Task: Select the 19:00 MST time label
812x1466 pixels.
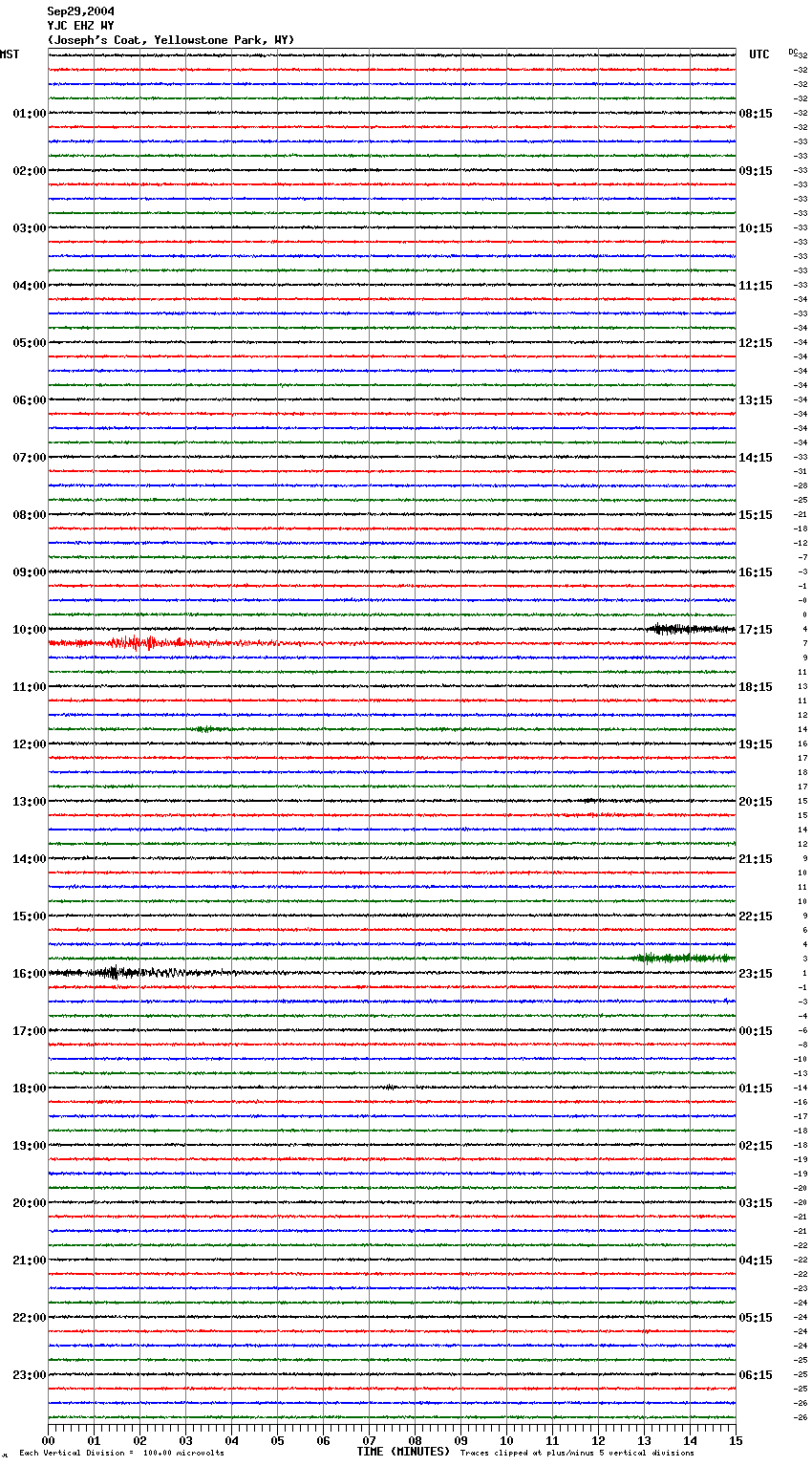Action: [30, 1146]
